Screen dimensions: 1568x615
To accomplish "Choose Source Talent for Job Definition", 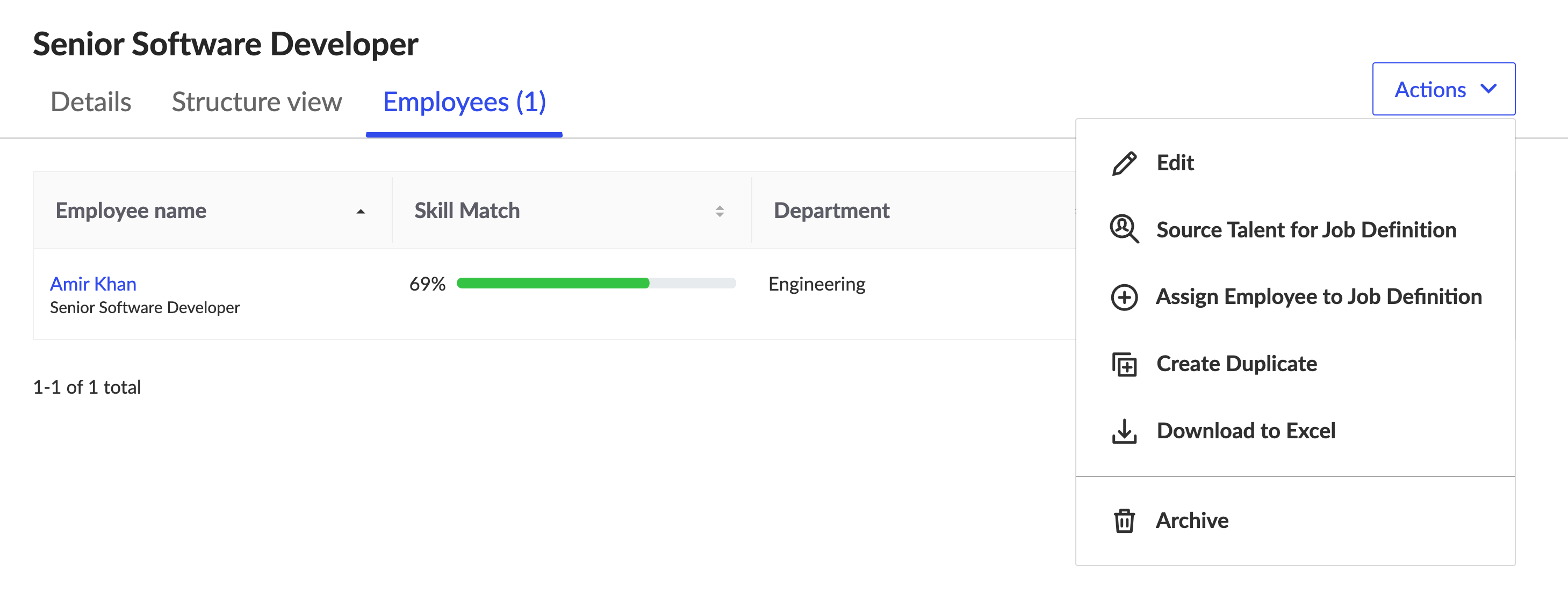I will 1306,229.
